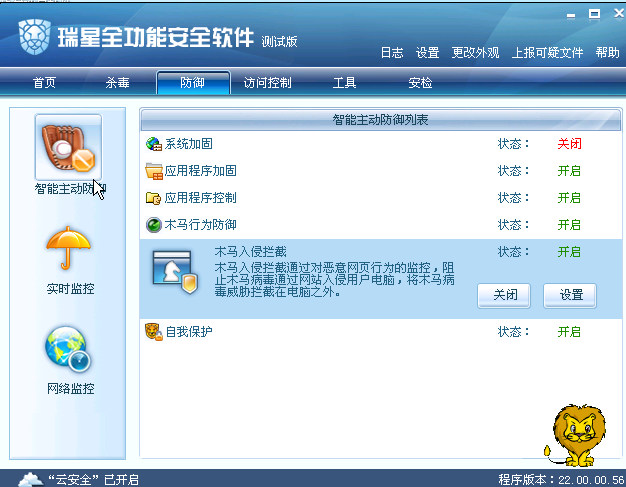Image resolution: width=626 pixels, height=487 pixels.
Task: Click the 实时监控 label
Action: click(70, 289)
